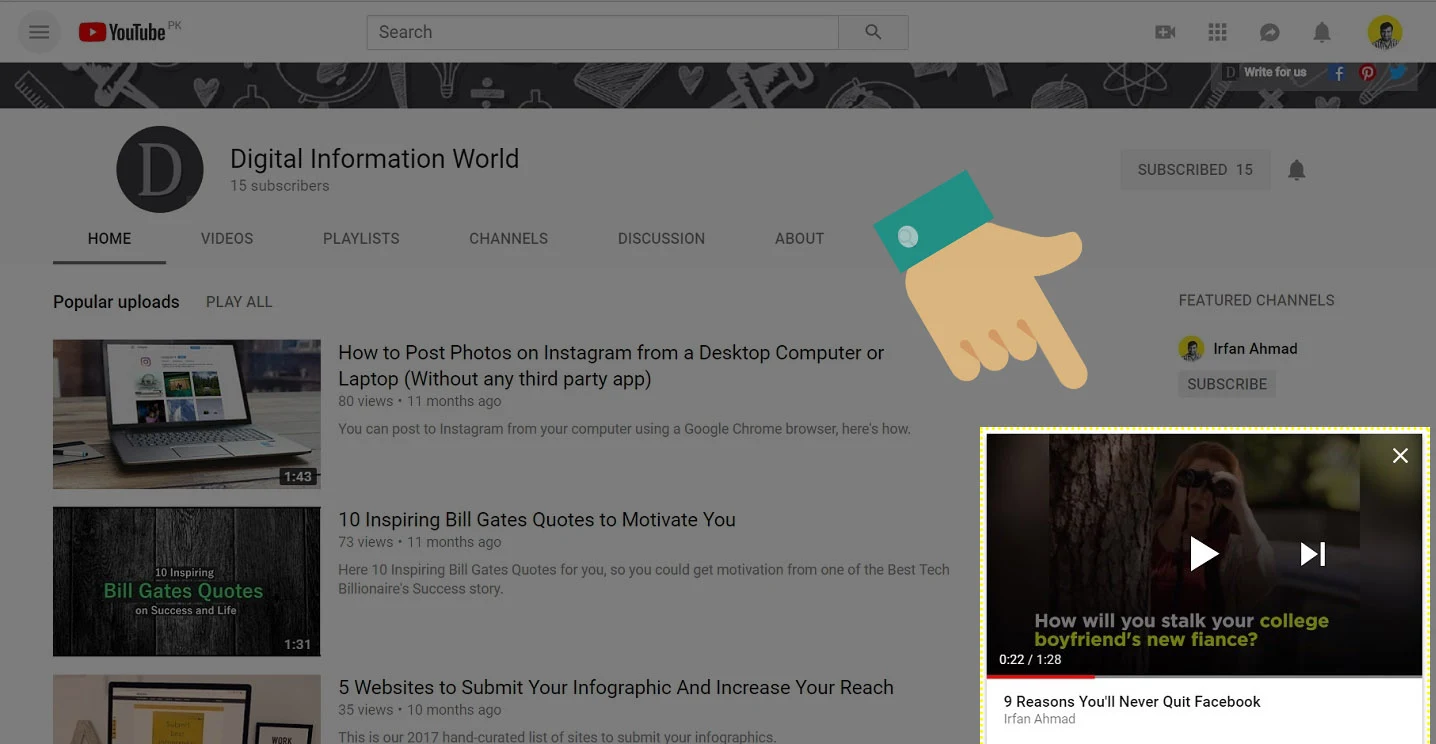Open YouTube Messages icon

(1269, 32)
